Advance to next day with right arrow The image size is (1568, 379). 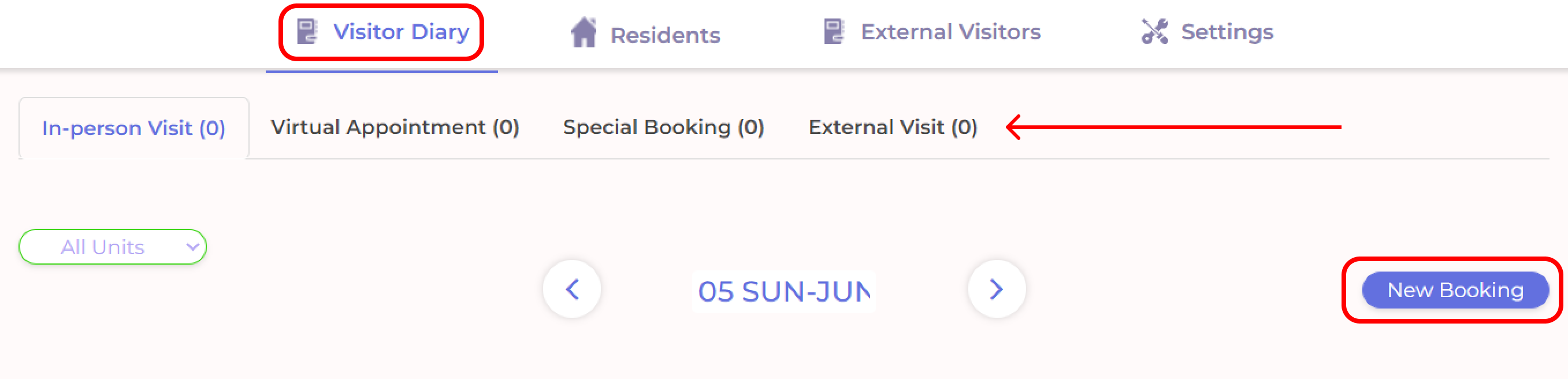pyautogui.click(x=997, y=289)
